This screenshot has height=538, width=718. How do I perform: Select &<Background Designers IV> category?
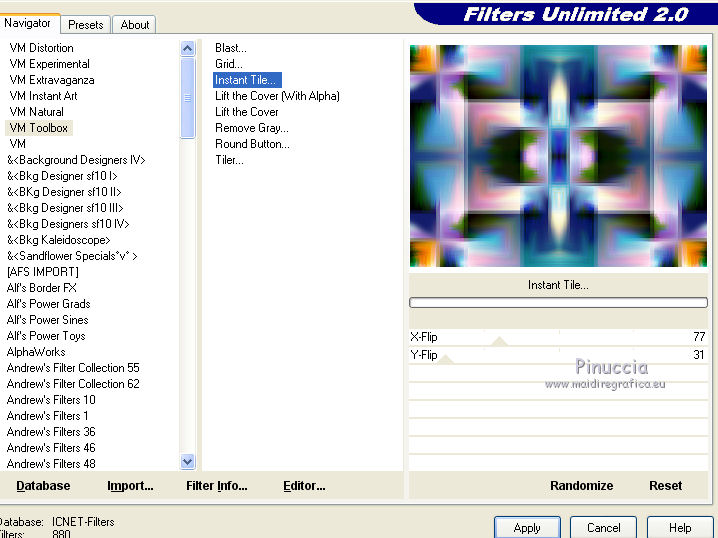click(76, 160)
